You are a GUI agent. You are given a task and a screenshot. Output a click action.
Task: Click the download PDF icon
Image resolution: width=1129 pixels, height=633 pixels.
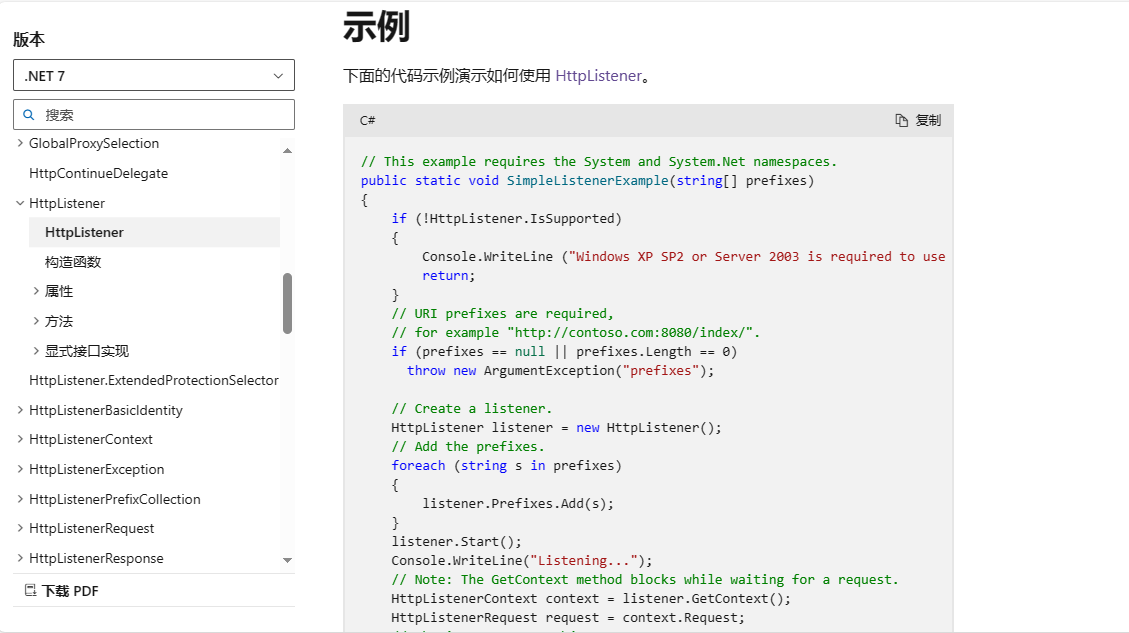click(x=30, y=591)
